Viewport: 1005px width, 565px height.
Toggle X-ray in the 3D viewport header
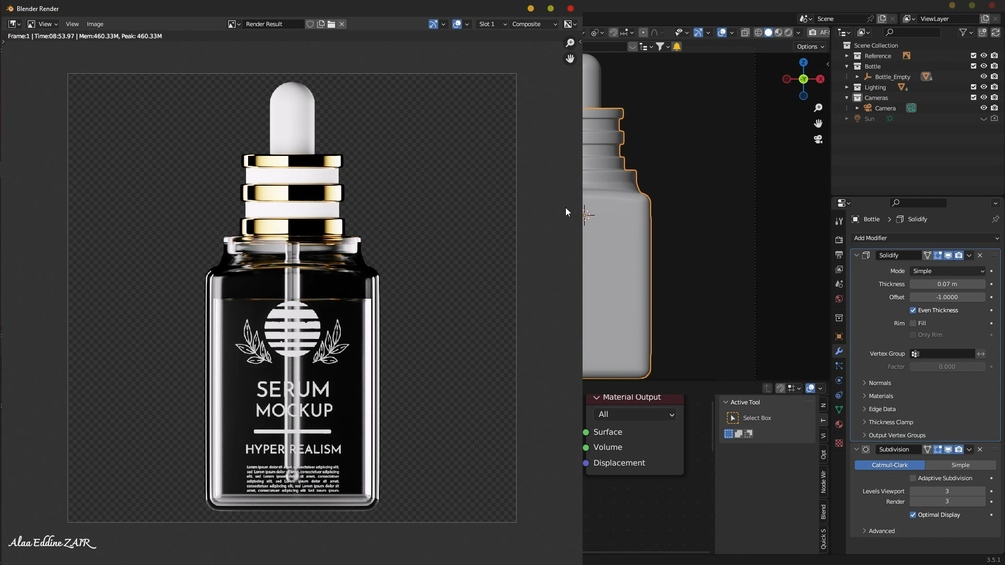tap(745, 32)
